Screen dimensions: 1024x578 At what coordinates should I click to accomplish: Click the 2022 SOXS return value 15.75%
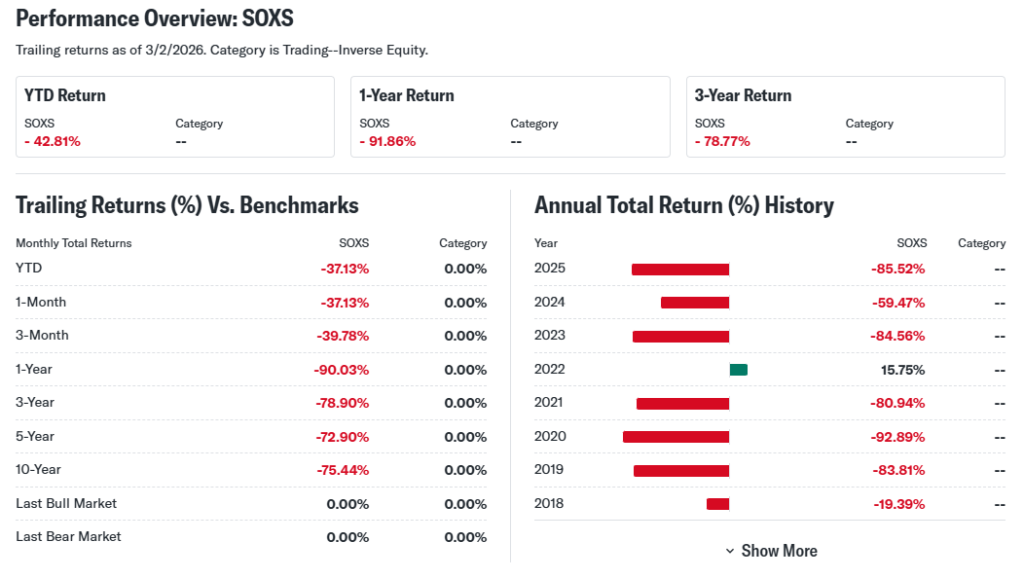point(902,370)
